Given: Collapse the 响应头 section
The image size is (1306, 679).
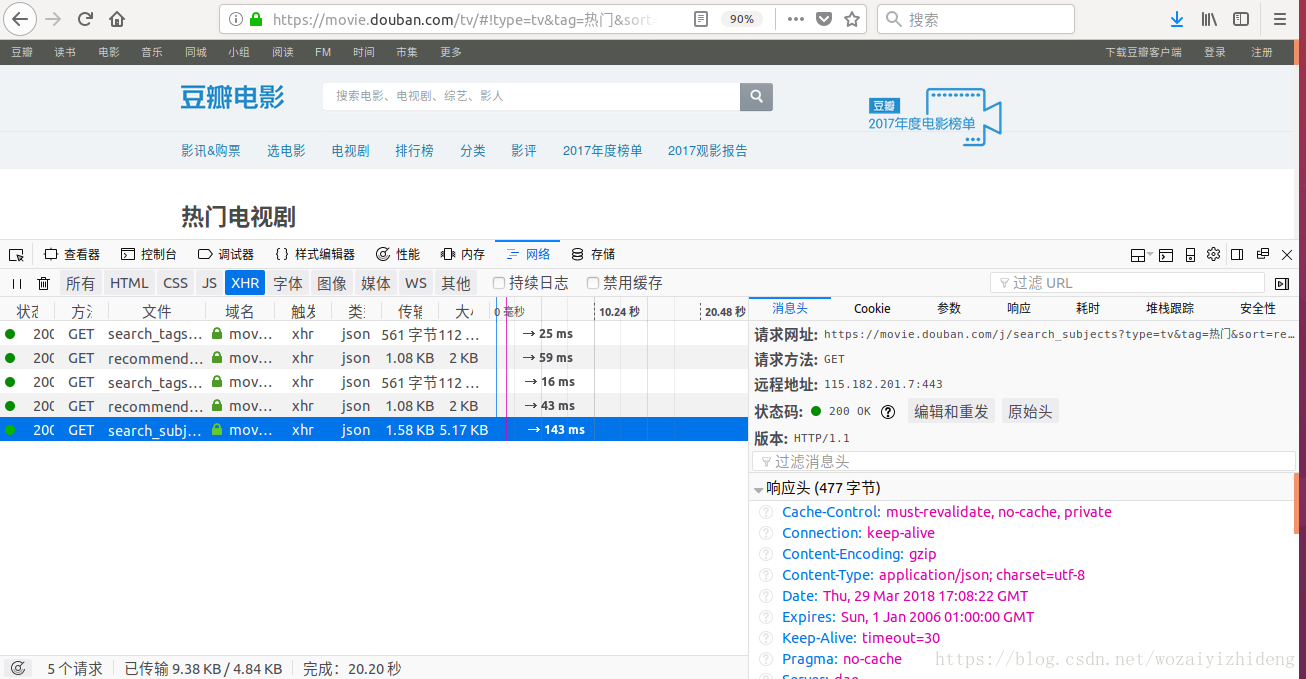Looking at the screenshot, I should pos(758,489).
